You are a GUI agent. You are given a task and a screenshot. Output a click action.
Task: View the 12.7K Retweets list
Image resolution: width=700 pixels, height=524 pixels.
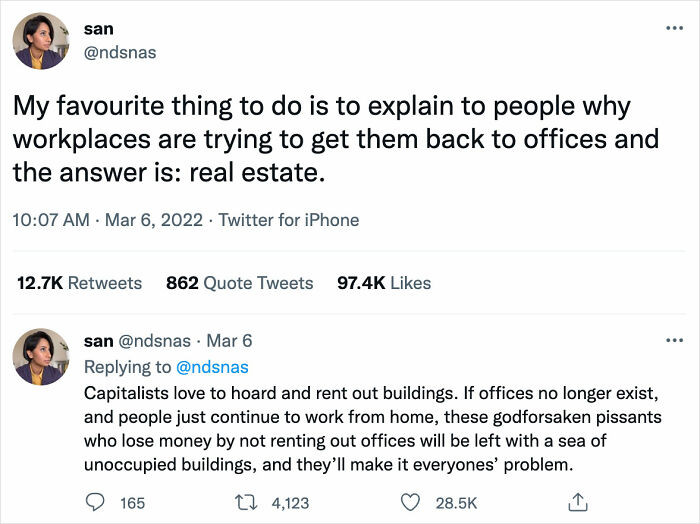[x=79, y=283]
